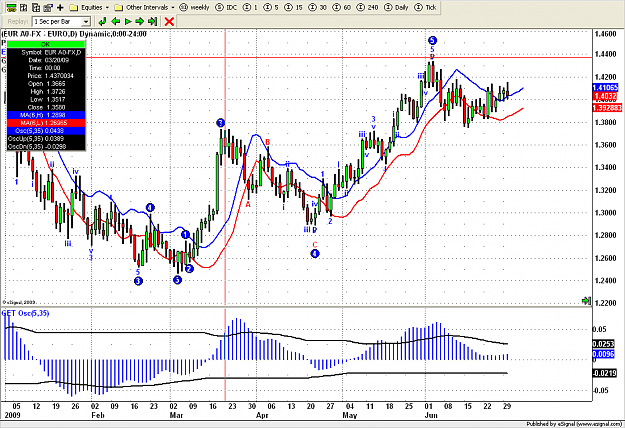Switch chart to Daily interval
Image resolution: width=625 pixels, height=428 pixels.
coord(397,7)
